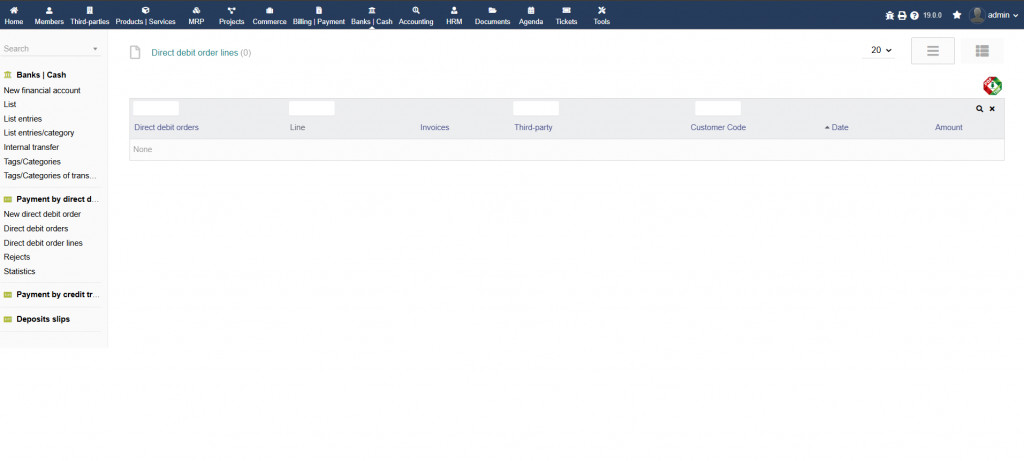This screenshot has height=461, width=1024.
Task: Expand the sidebar Search dropdown arrow
Action: tap(95, 49)
